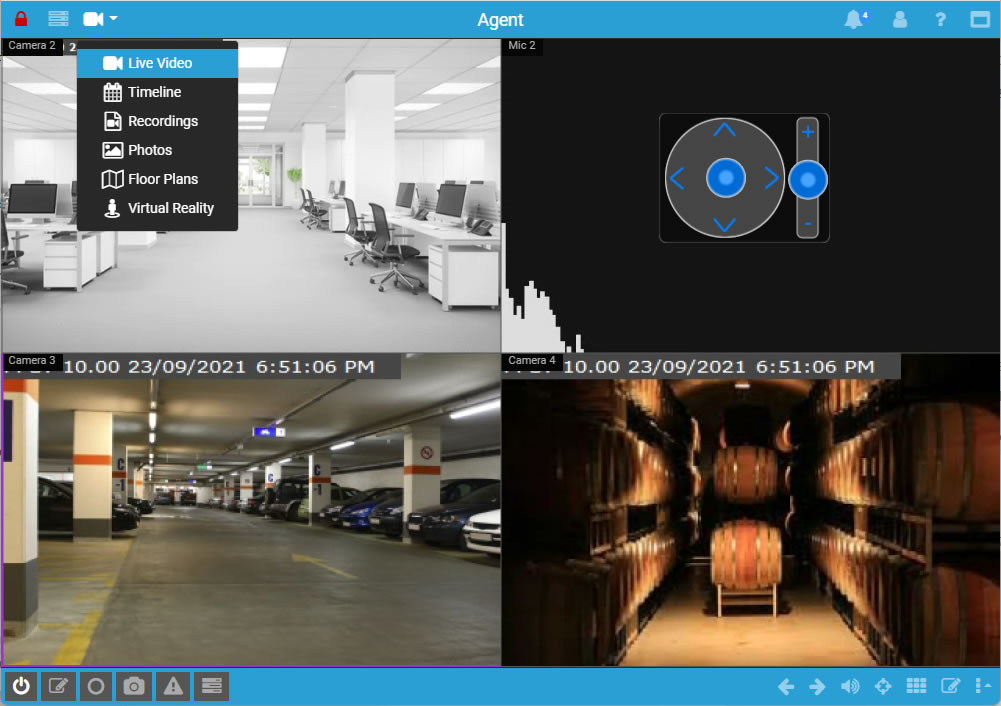Select Live Video from the menu
This screenshot has height=706, width=1001.
tap(158, 63)
